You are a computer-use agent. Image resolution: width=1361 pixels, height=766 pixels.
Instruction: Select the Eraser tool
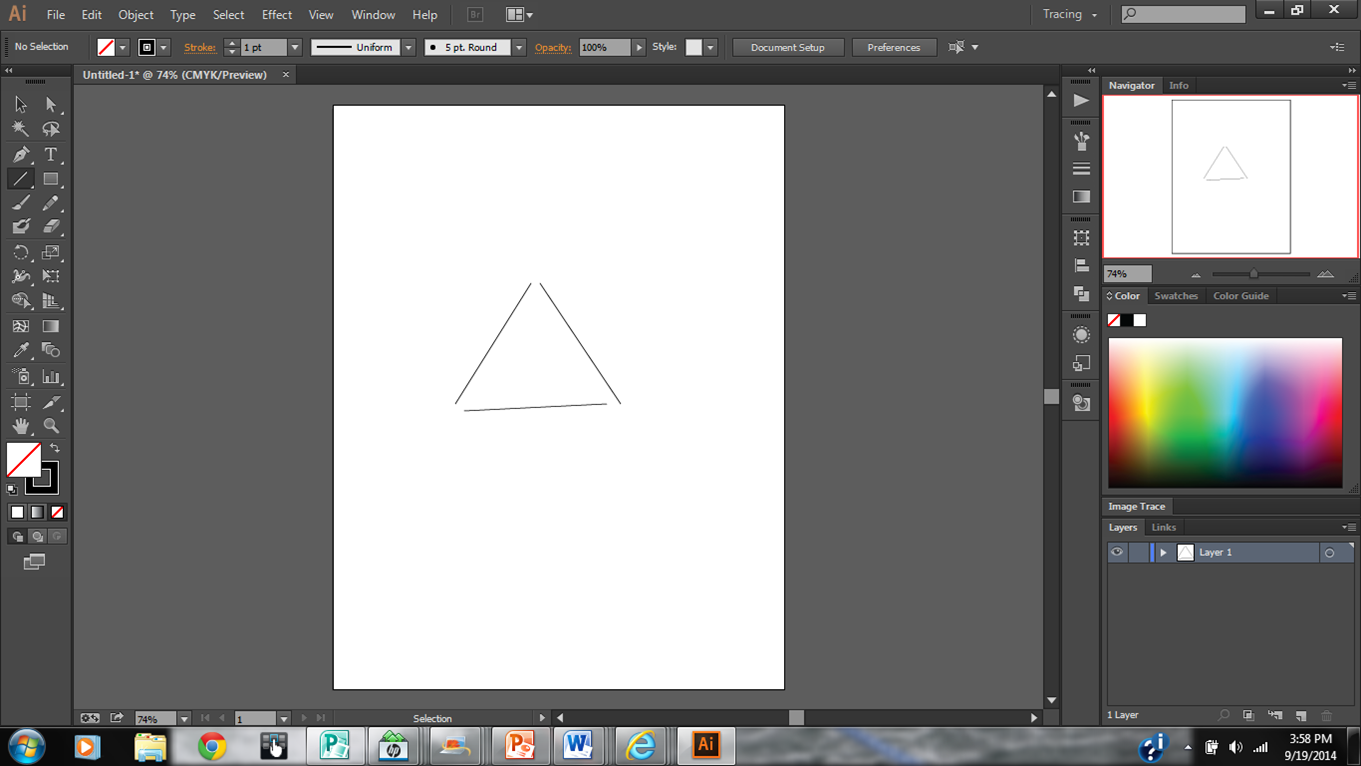tap(51, 227)
